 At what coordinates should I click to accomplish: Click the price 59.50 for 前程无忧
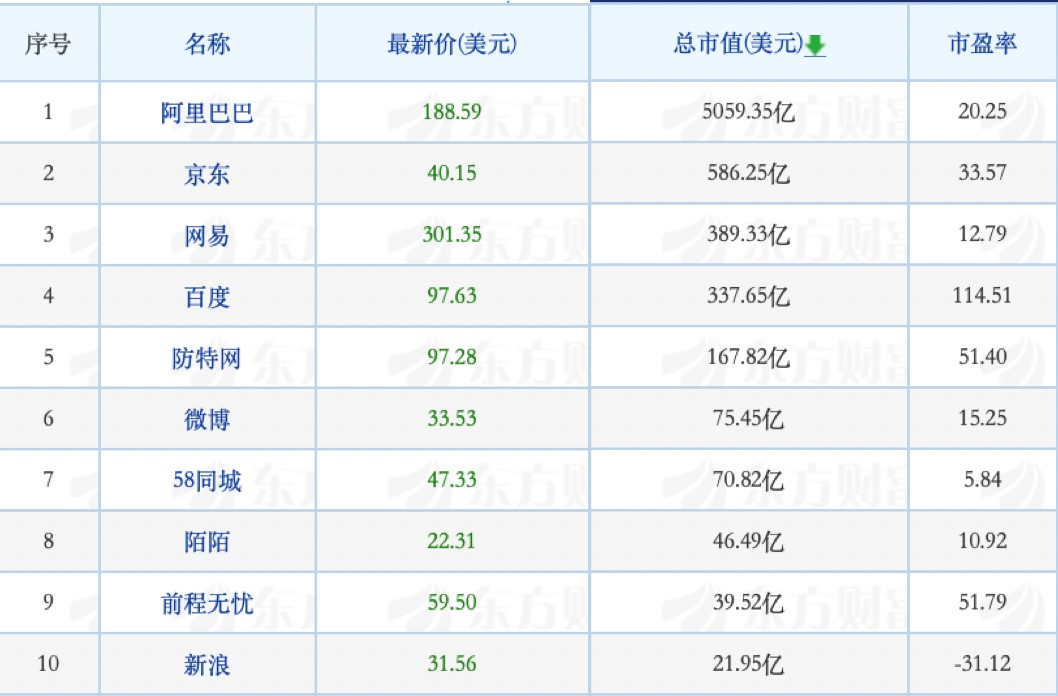(x=452, y=602)
